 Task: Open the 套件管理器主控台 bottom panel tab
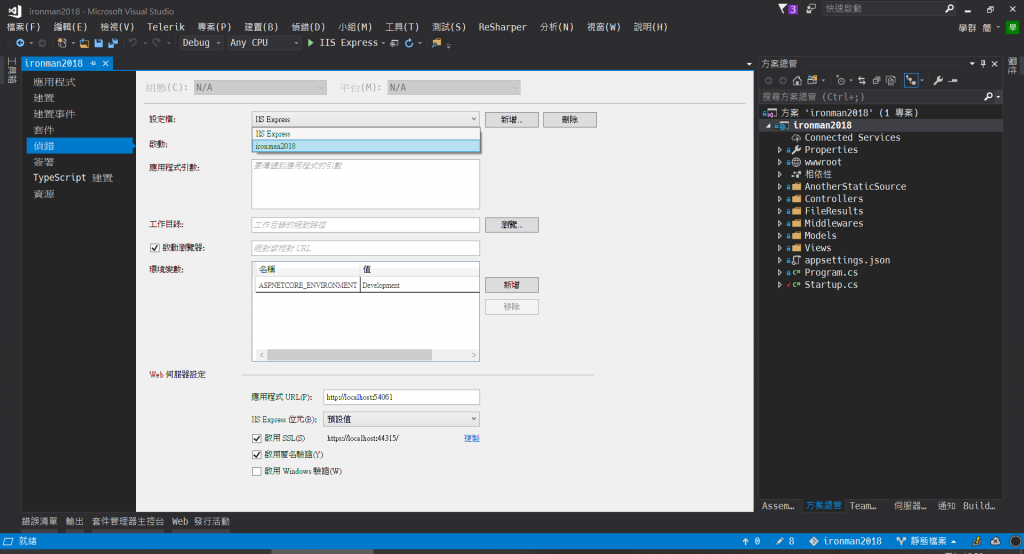coord(127,521)
